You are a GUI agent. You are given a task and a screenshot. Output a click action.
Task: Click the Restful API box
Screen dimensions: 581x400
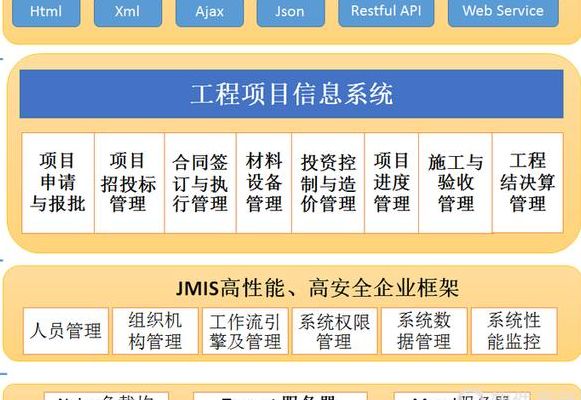386,12
